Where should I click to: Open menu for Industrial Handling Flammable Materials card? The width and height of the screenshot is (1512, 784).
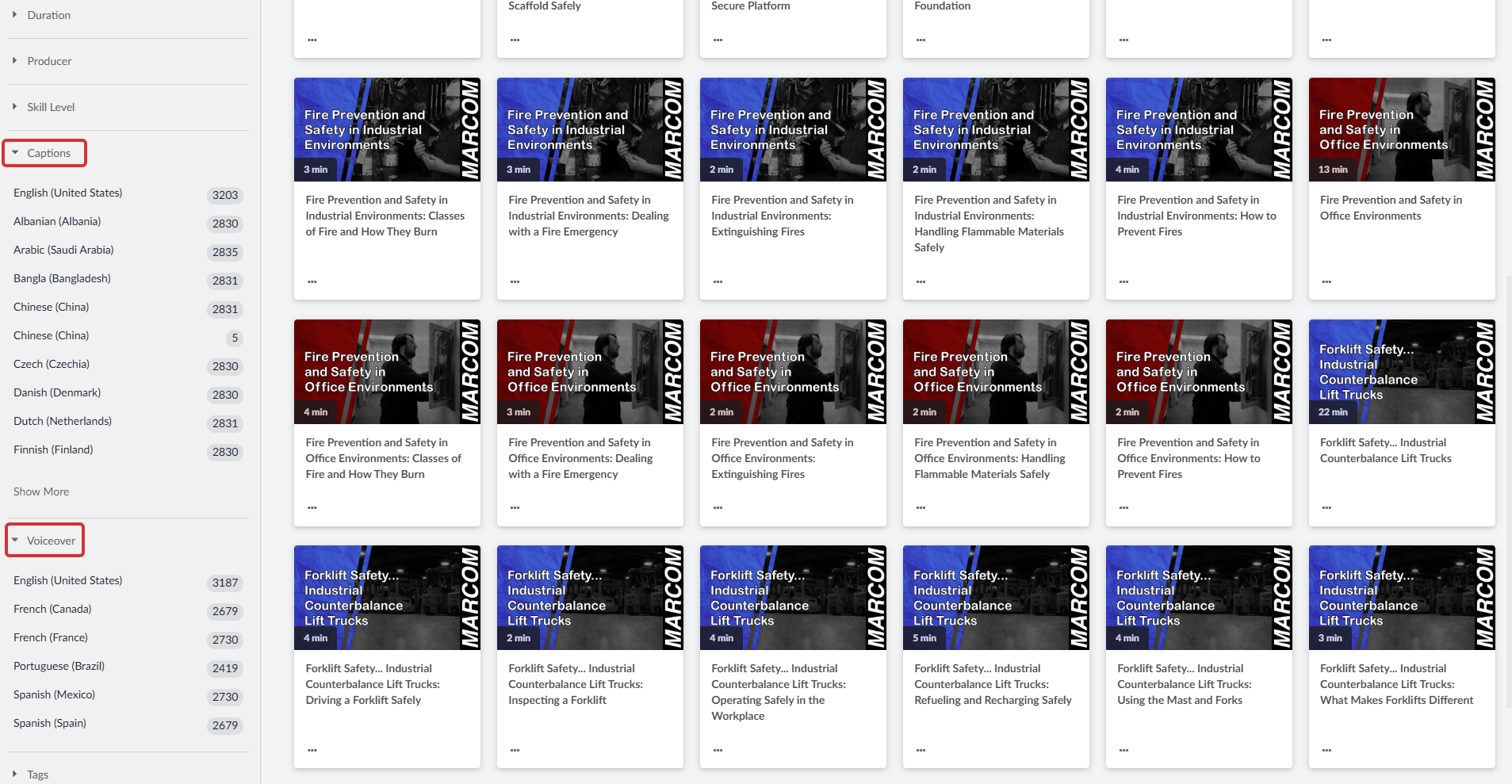coord(921,281)
